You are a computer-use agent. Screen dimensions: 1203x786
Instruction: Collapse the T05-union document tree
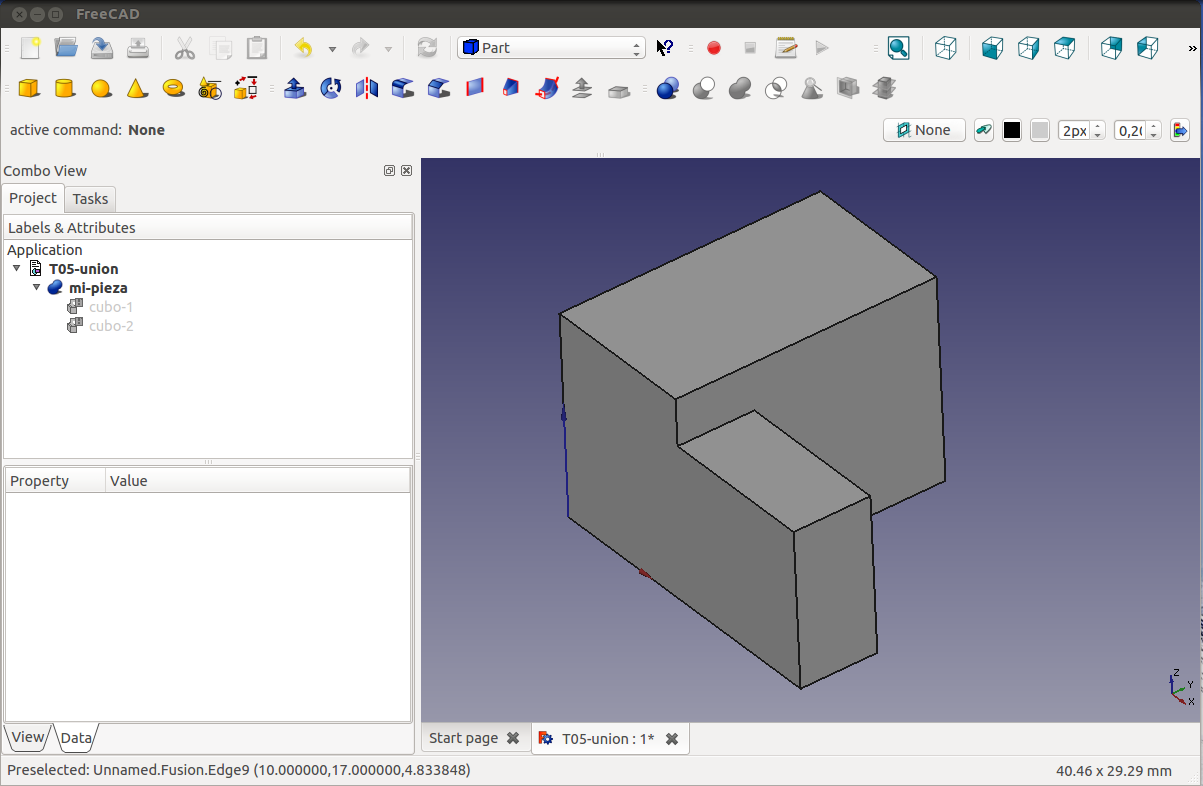(17, 269)
